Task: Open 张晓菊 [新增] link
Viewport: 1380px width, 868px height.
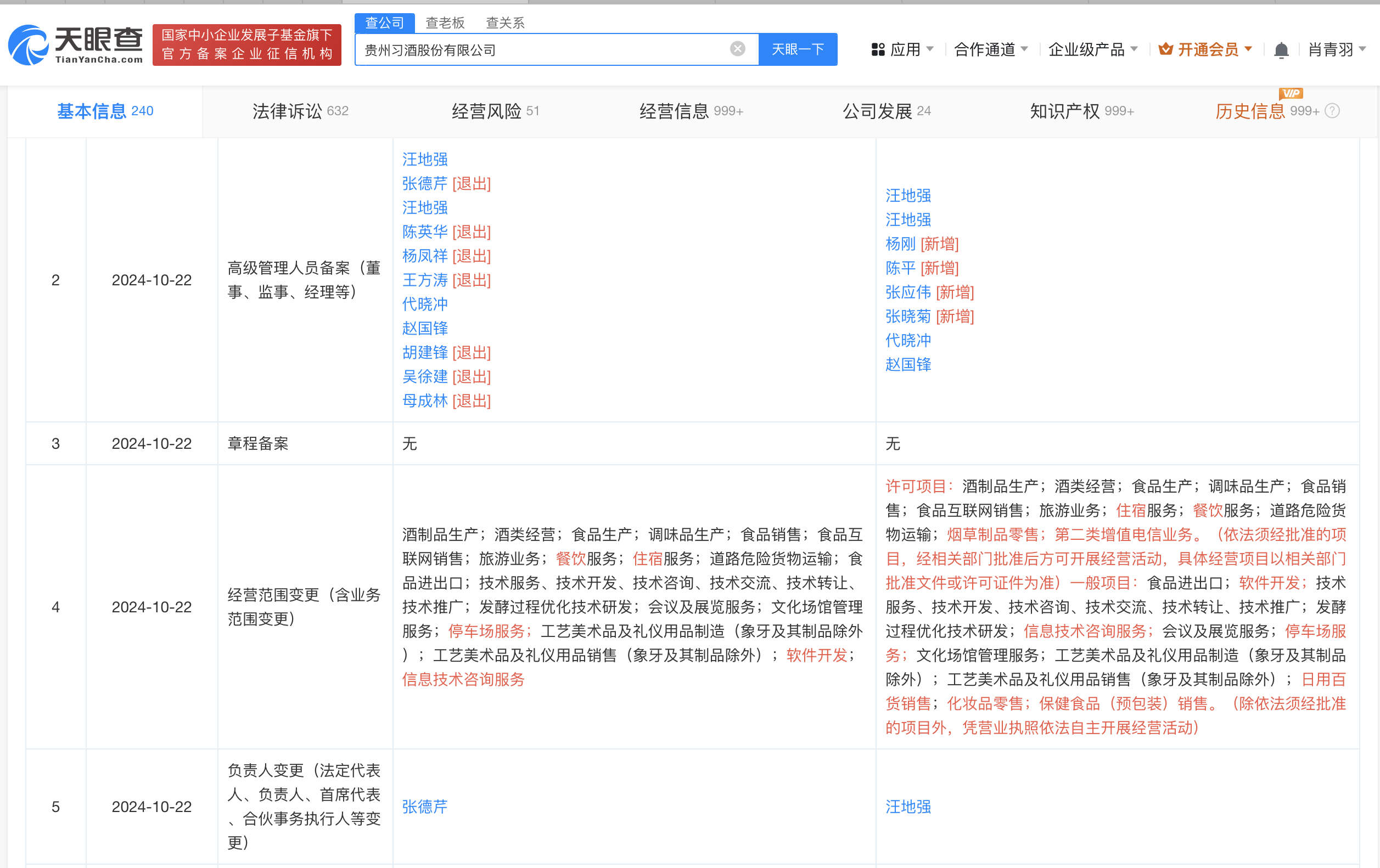Action: tap(929, 315)
